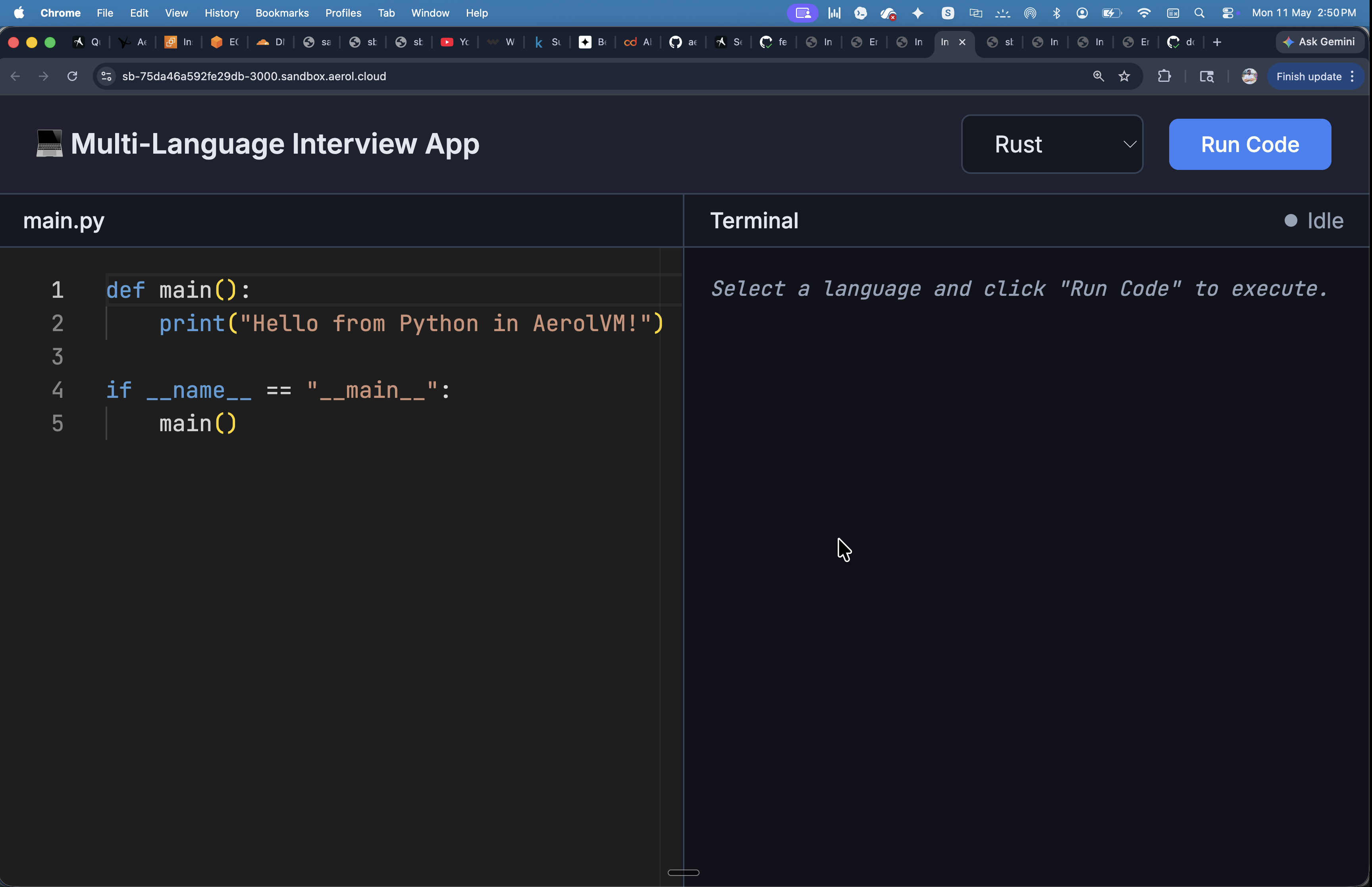Open a new browser tab
Image resolution: width=1372 pixels, height=887 pixels.
[1216, 42]
